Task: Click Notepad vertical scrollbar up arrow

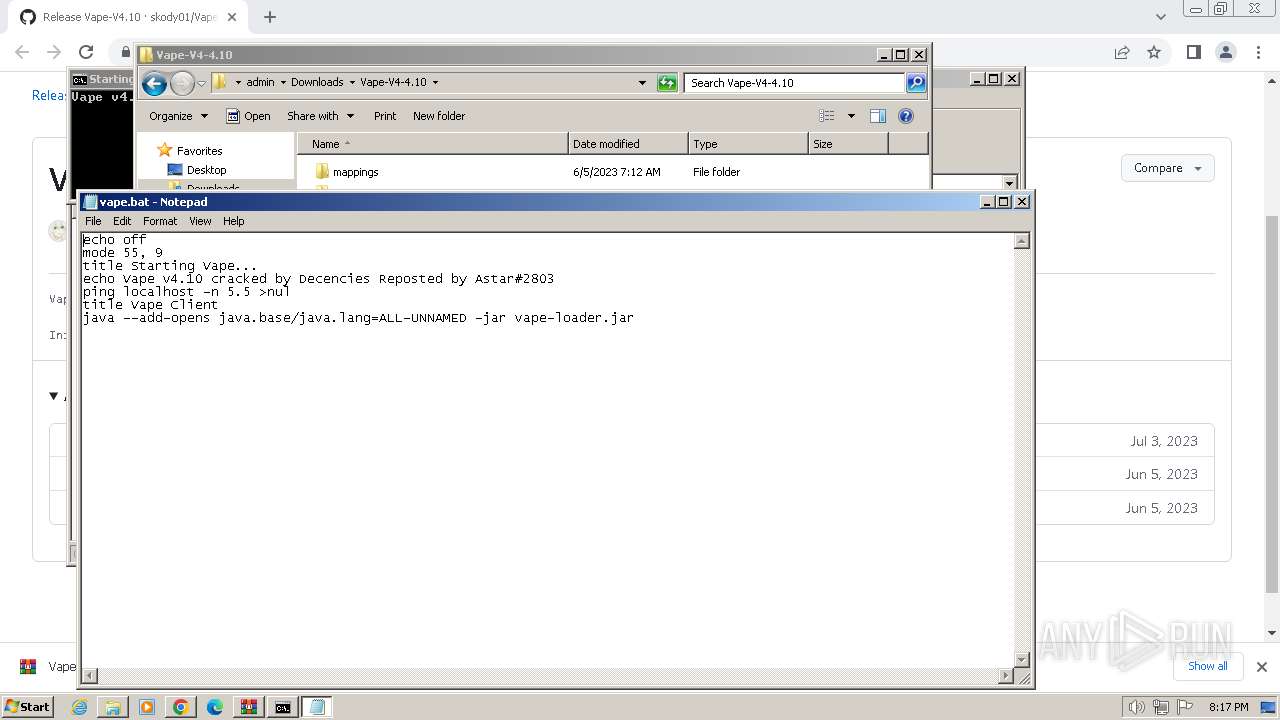Action: 1021,241
